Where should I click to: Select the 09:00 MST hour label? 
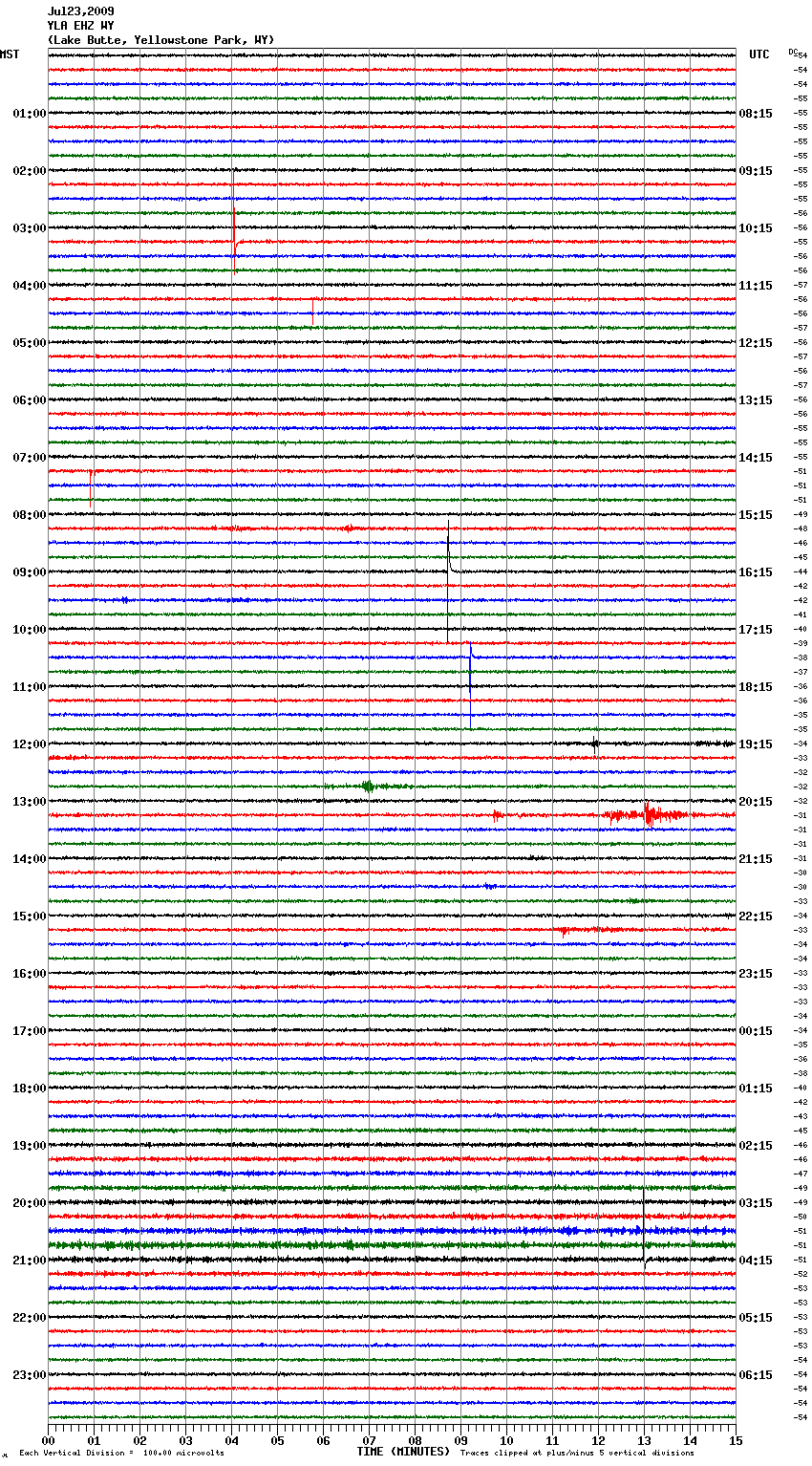pyautogui.click(x=30, y=572)
